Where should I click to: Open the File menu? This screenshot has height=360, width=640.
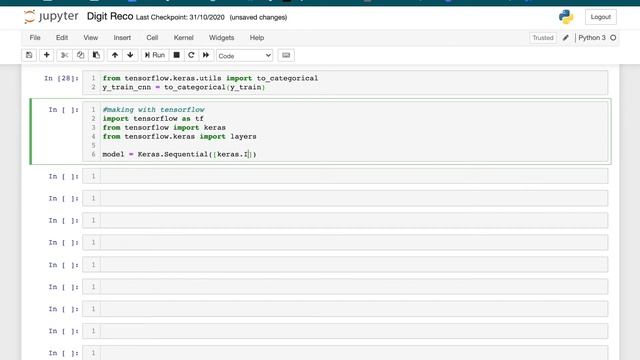(35, 38)
